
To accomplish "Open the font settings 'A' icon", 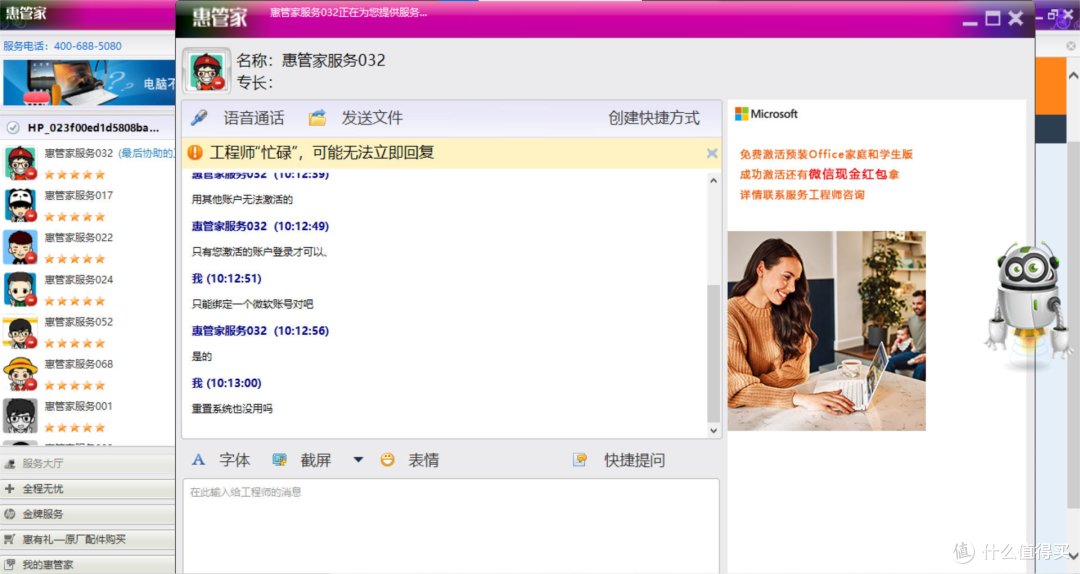I will coord(198,460).
